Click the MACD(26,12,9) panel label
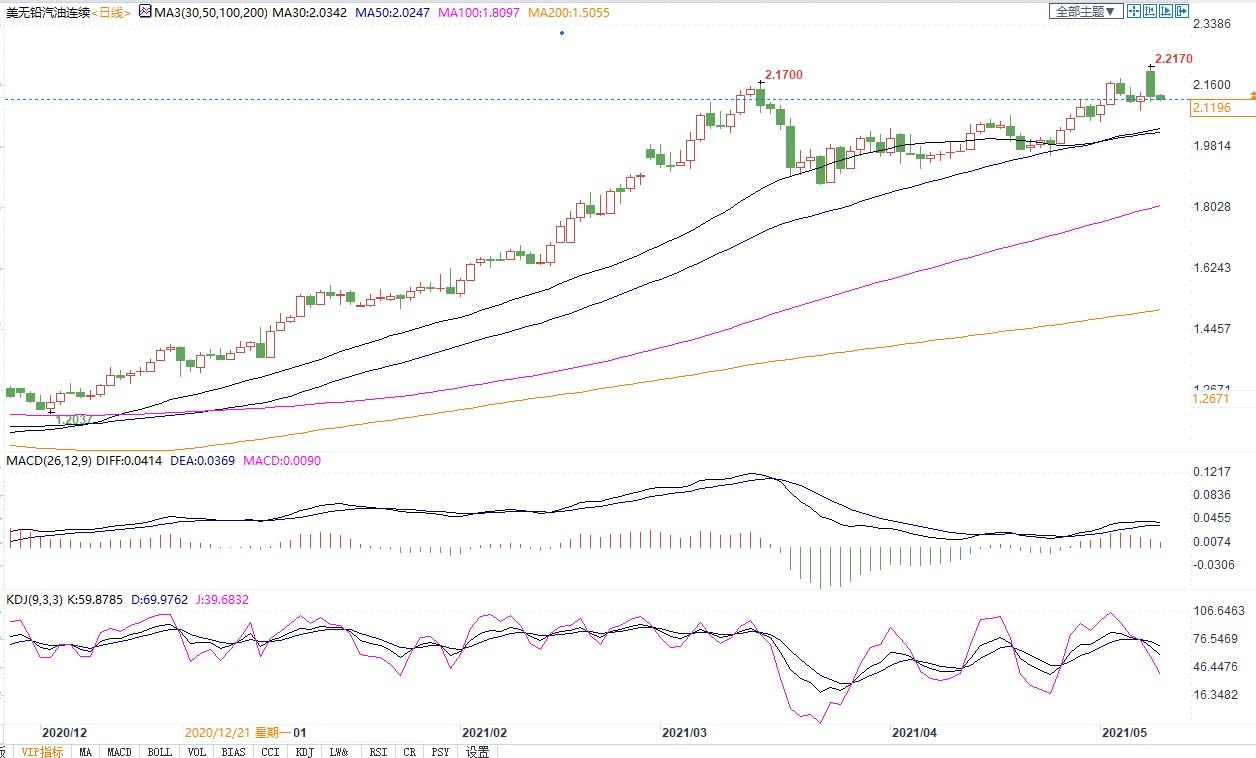1256x758 pixels. pos(47,461)
